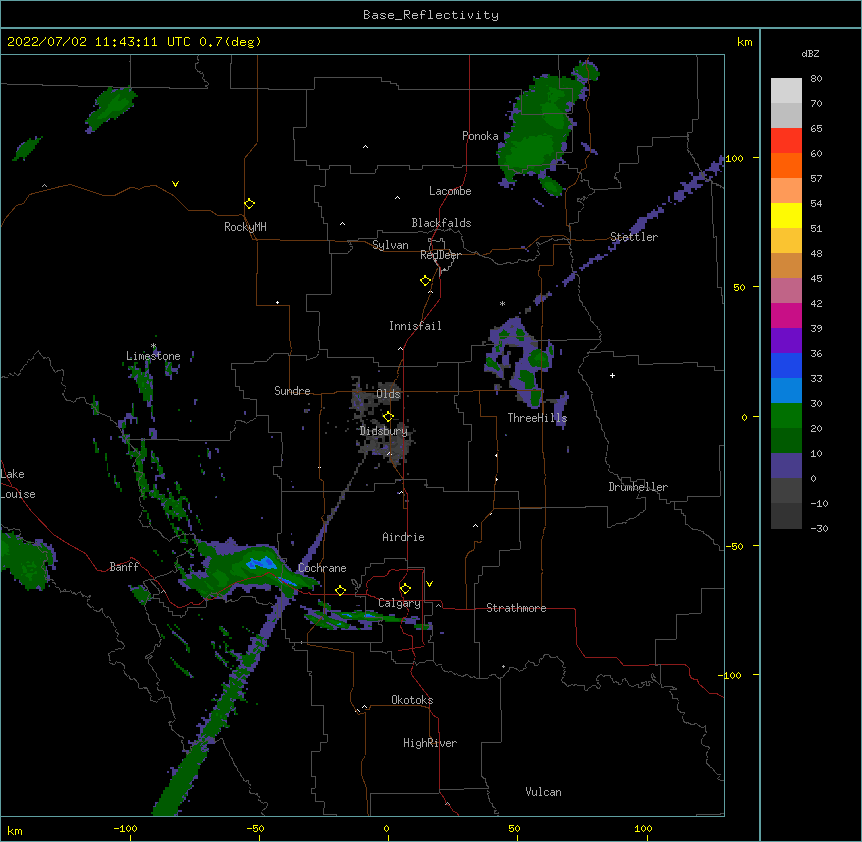Click the Stettler town label
Image resolution: width=862 pixels, height=842 pixels.
coord(634,237)
